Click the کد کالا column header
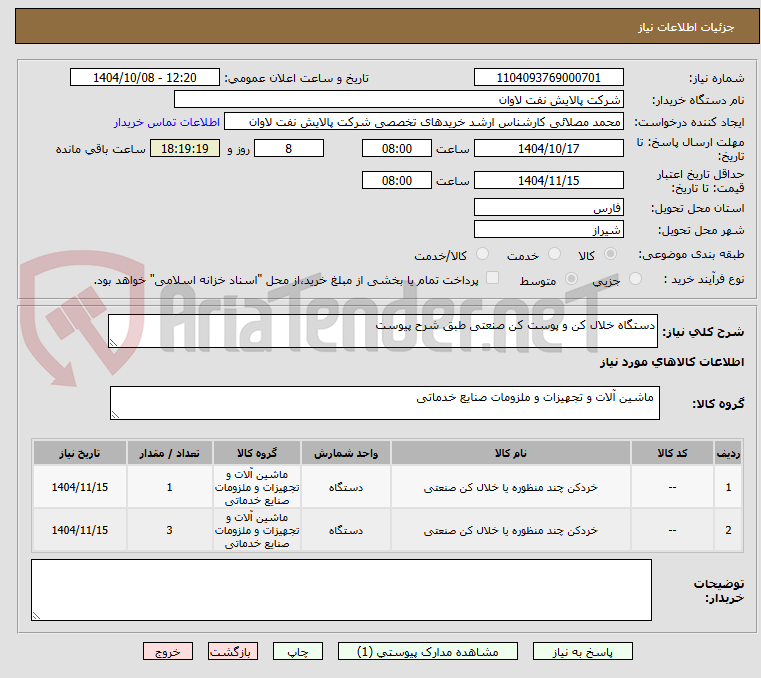 [x=672, y=453]
